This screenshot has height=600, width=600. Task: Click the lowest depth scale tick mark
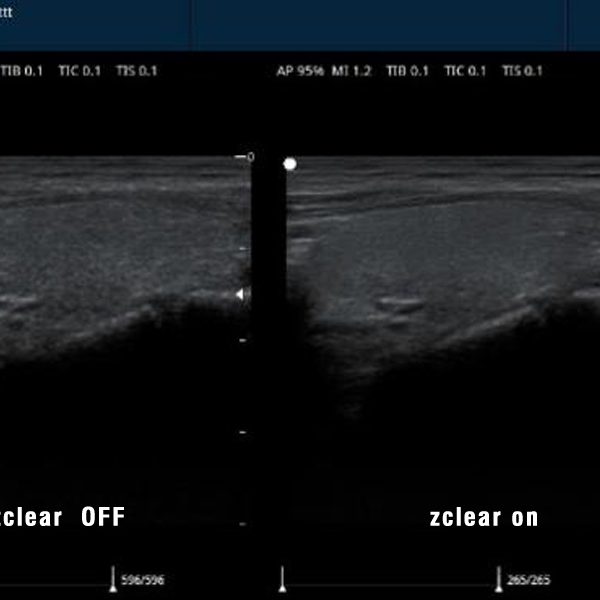click(x=242, y=524)
